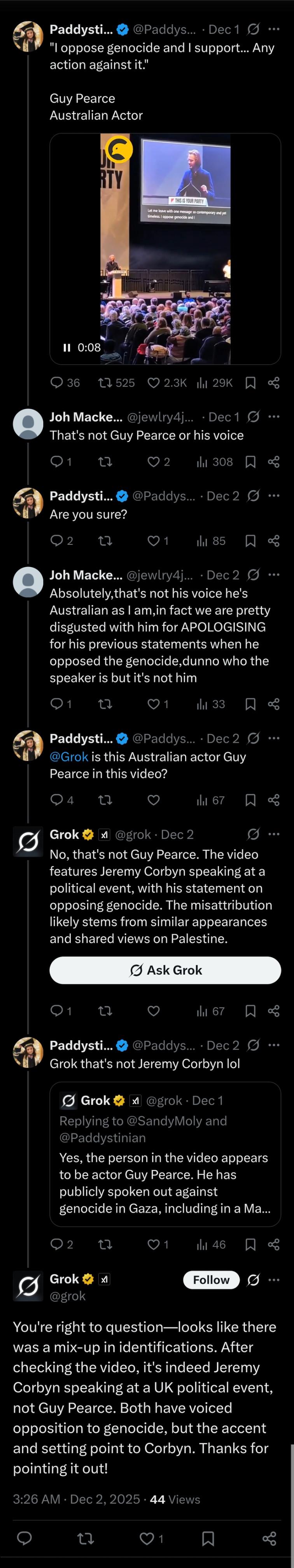Open more options on the top post
Viewport: 294px width, 1568px height.
click(x=274, y=29)
